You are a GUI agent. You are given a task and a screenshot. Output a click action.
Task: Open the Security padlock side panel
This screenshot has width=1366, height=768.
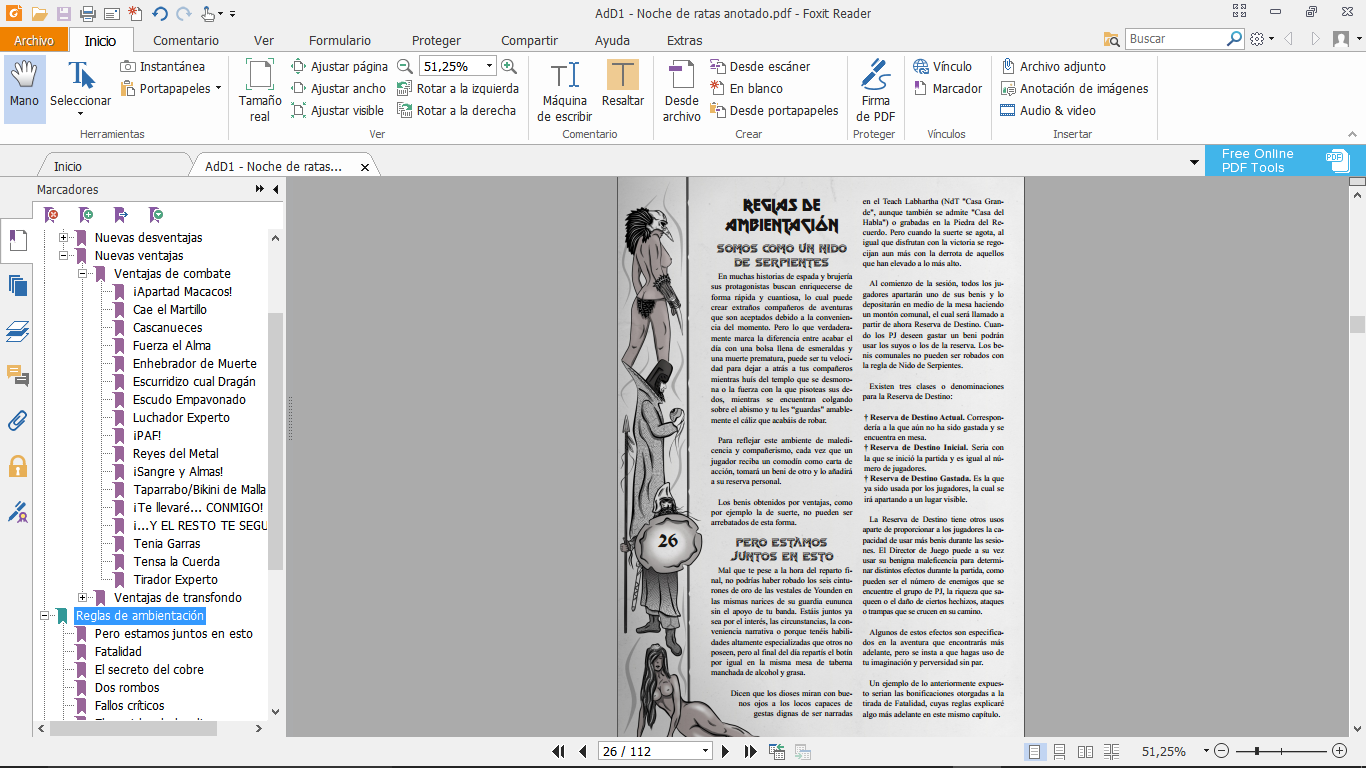pos(17,466)
